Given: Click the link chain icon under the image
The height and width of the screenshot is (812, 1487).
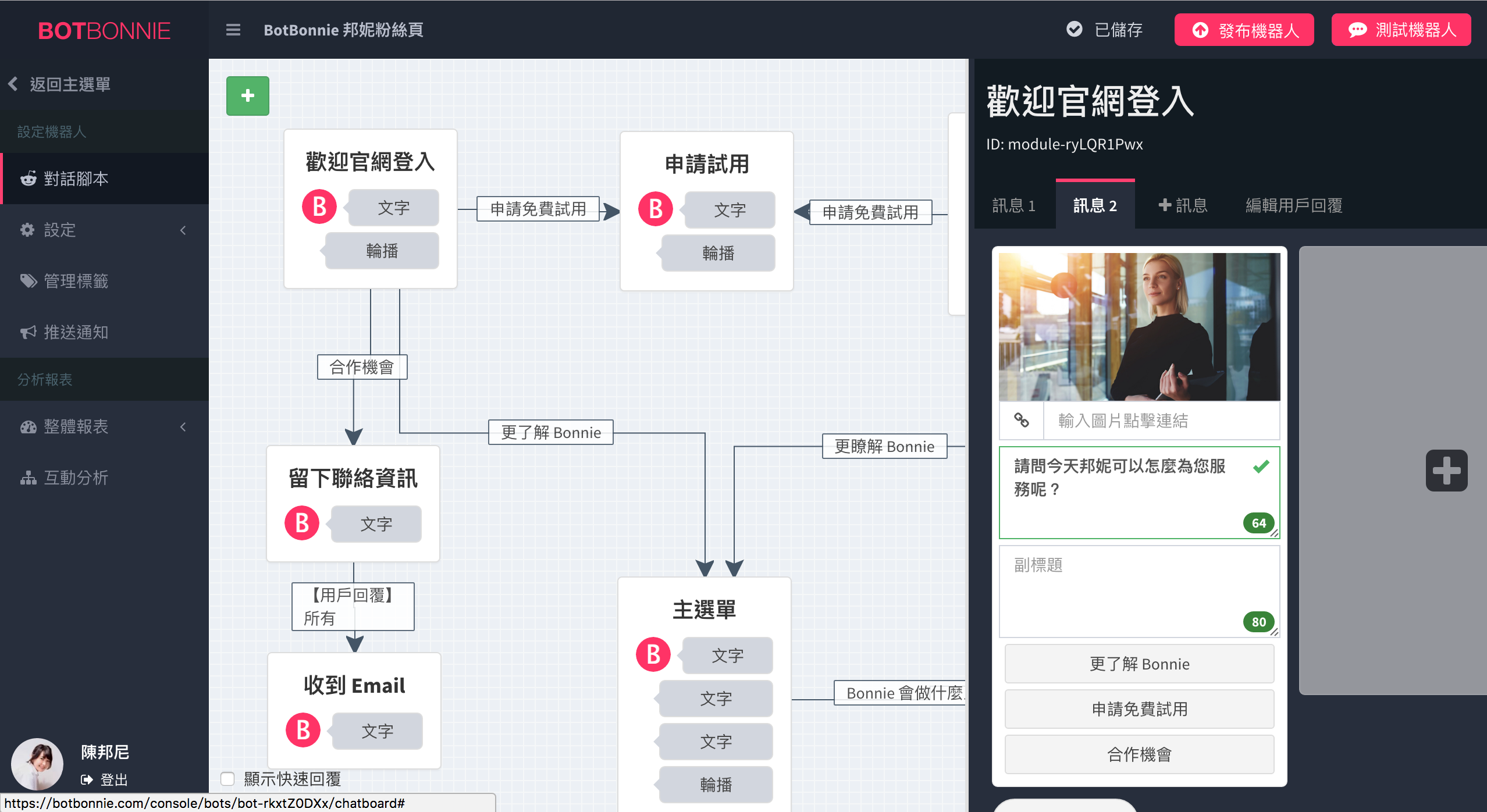Looking at the screenshot, I should pyautogui.click(x=1022, y=420).
